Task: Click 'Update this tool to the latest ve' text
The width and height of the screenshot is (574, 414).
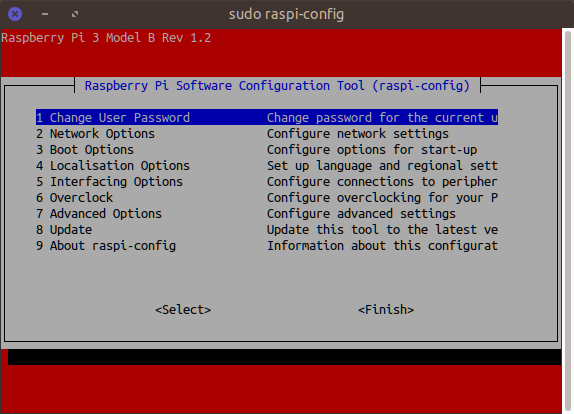Action: (x=382, y=230)
